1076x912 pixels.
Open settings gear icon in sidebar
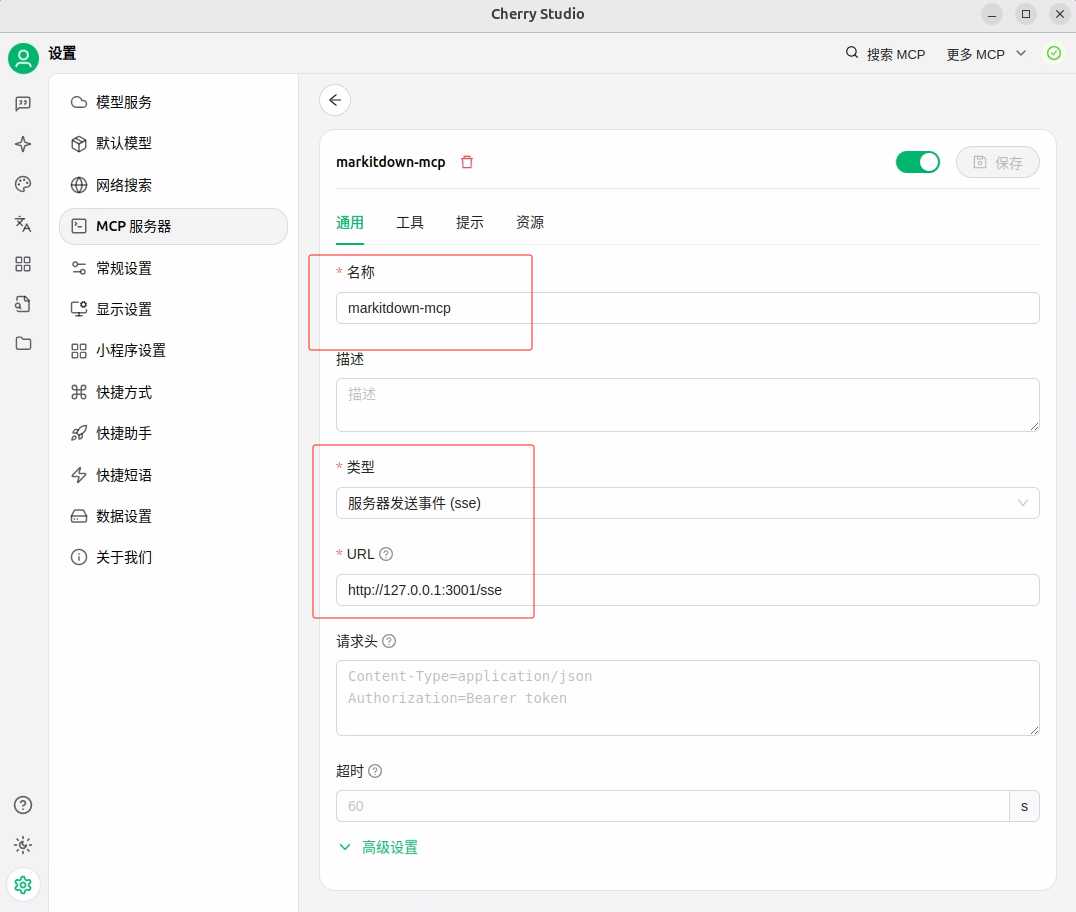[23, 885]
